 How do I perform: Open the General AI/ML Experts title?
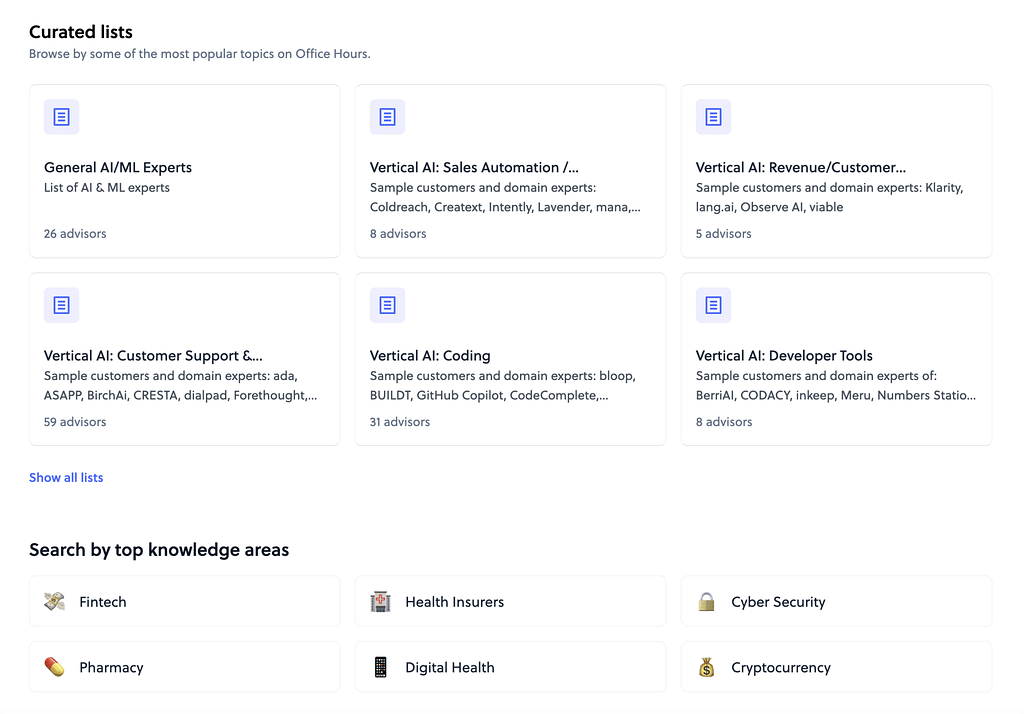pos(118,168)
